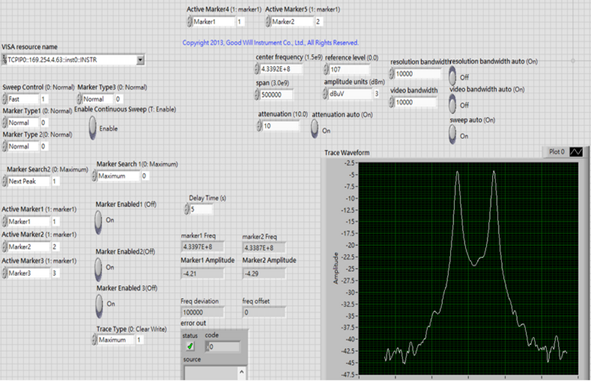Click the reference level input field

click(x=349, y=69)
